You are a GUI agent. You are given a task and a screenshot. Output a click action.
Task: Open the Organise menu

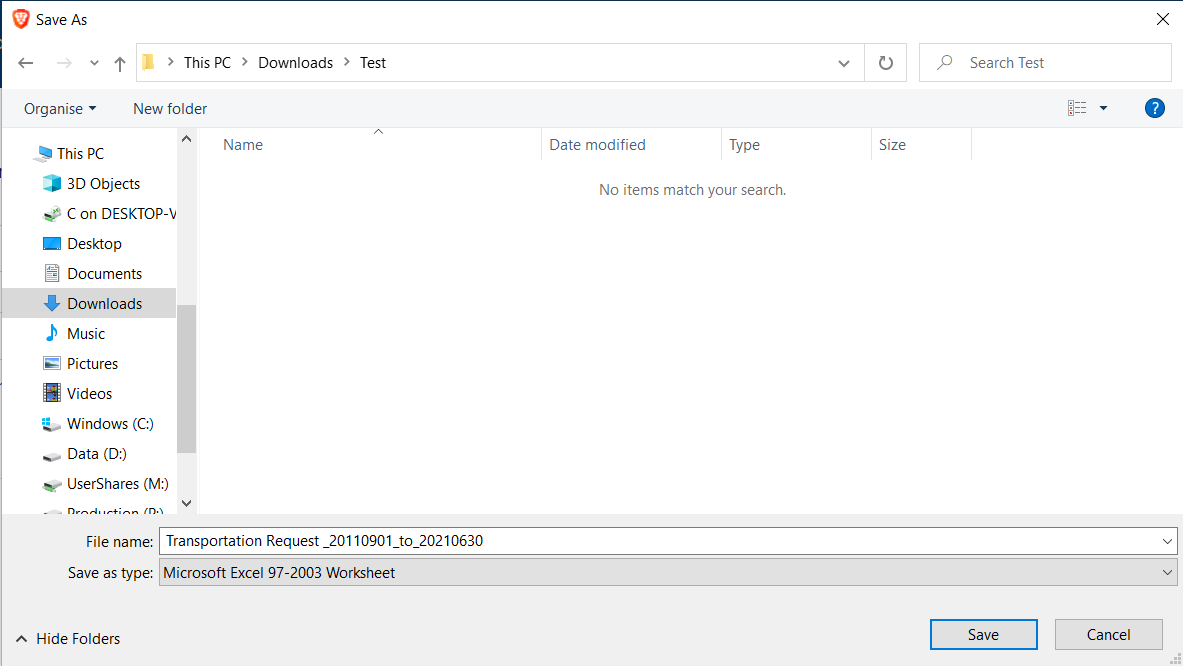(58, 108)
